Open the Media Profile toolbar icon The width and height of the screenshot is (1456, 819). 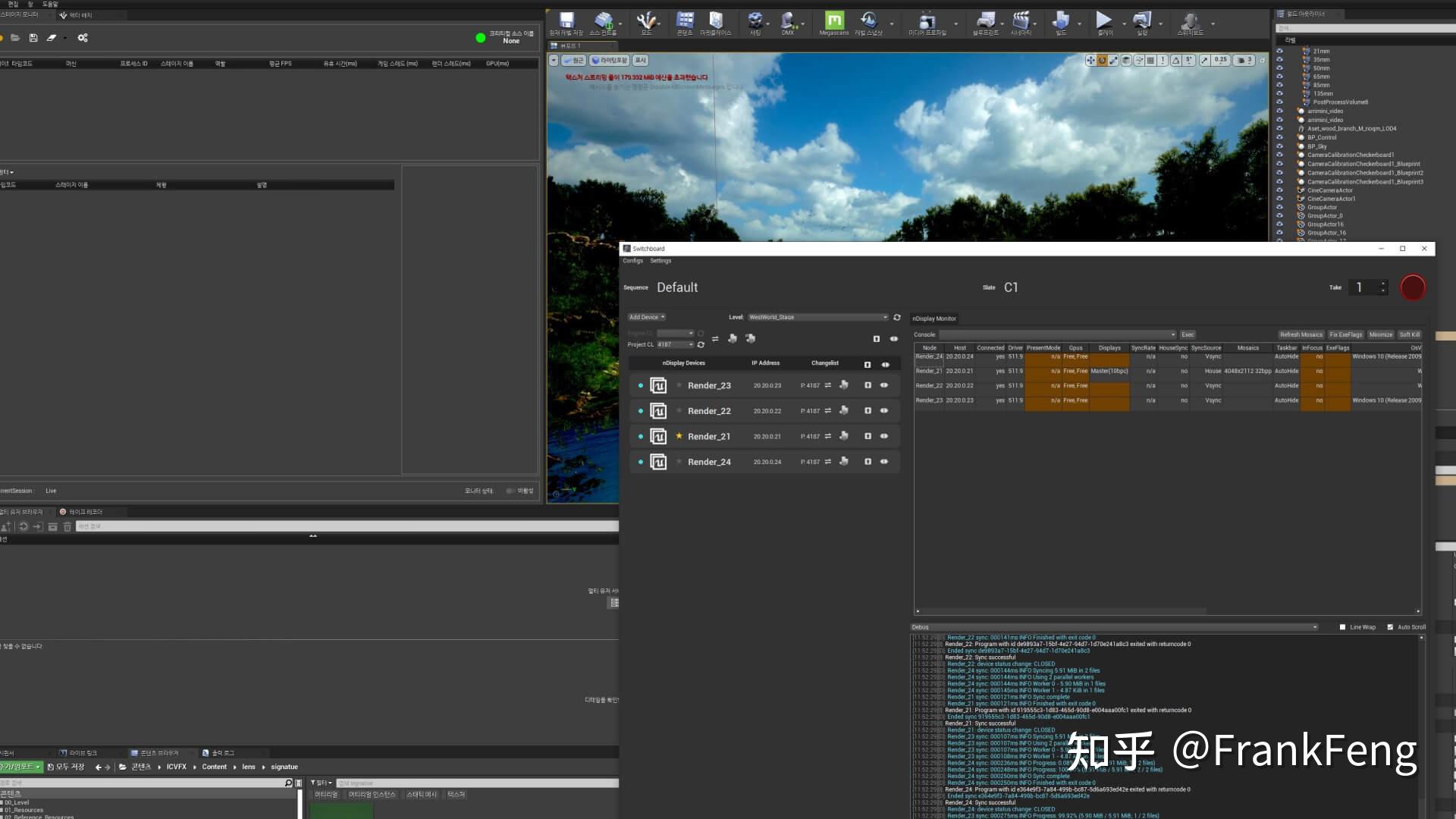click(928, 23)
